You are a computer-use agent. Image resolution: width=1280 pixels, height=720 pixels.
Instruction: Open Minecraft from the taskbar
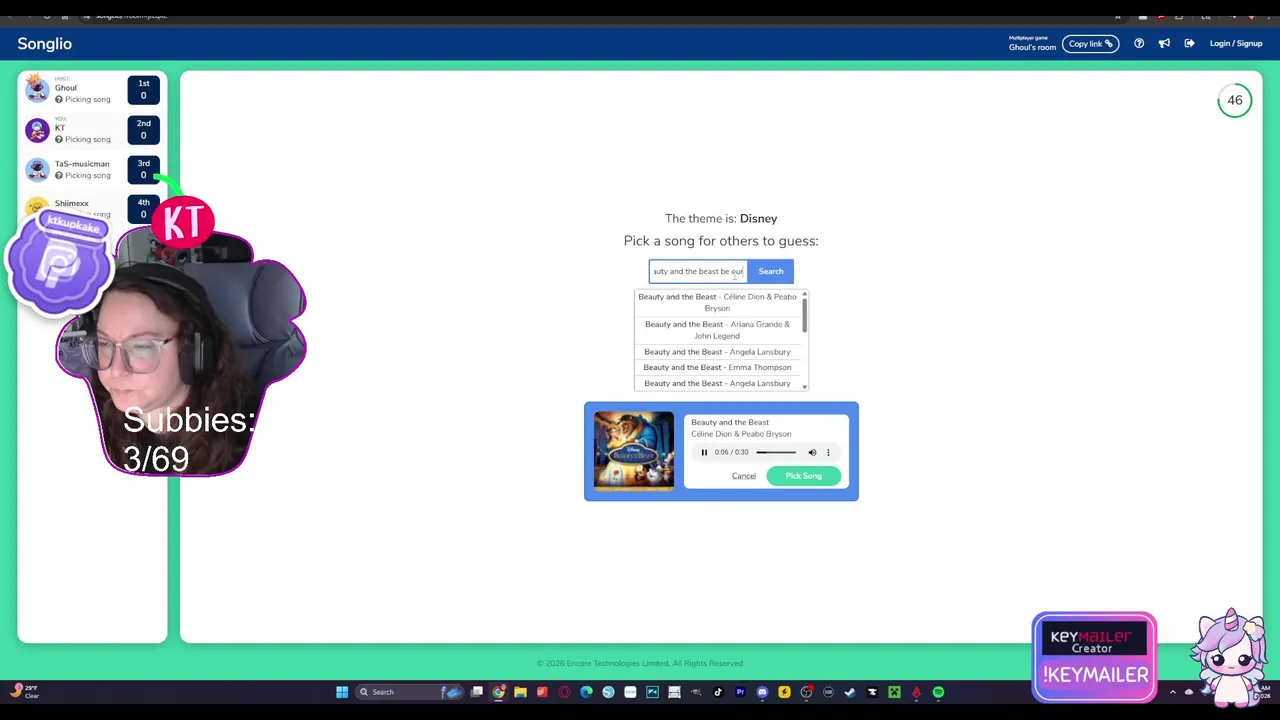[894, 692]
